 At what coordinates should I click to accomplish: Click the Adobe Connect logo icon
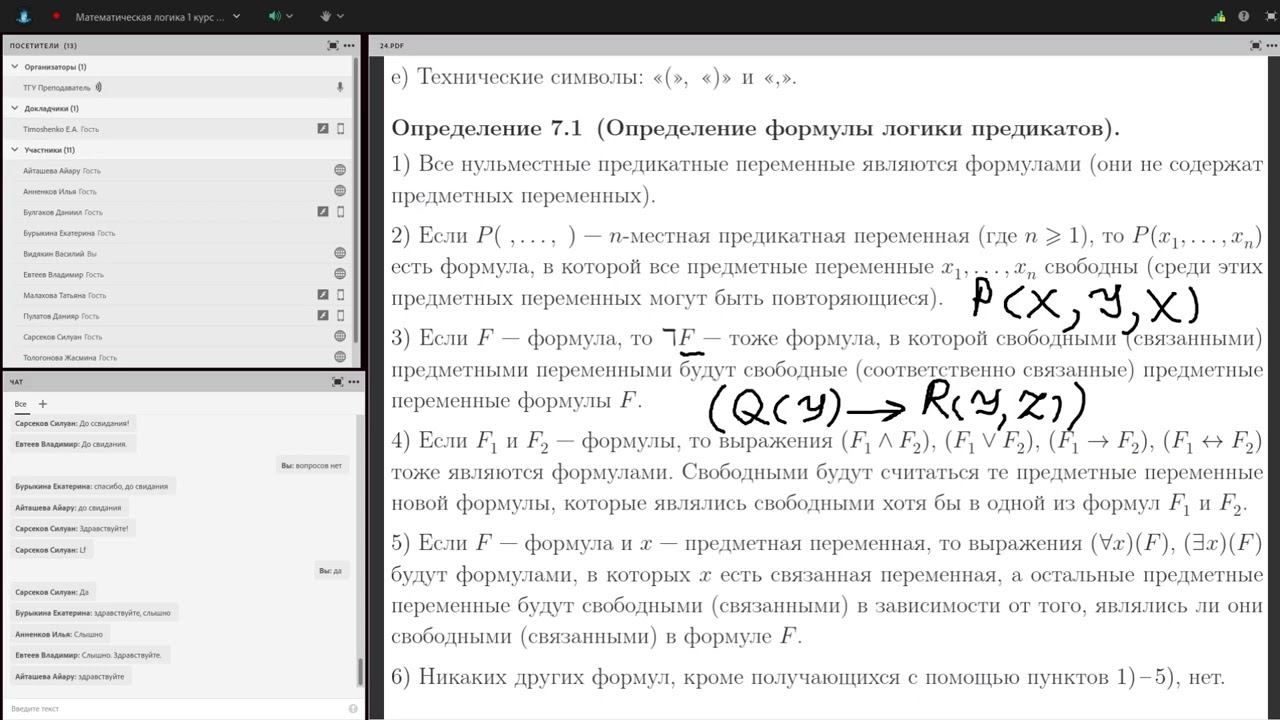23,16
